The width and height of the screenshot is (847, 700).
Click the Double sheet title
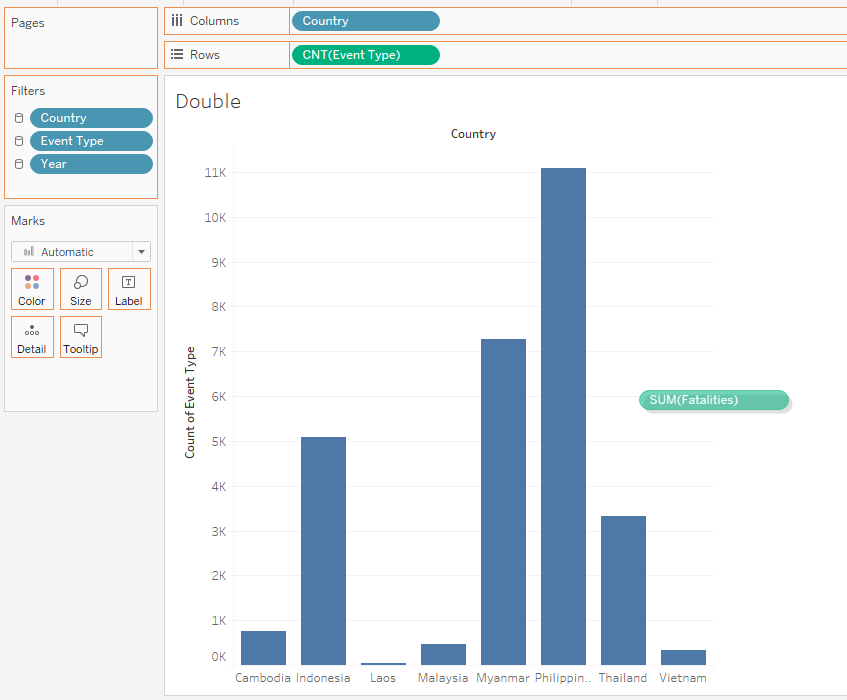(208, 101)
